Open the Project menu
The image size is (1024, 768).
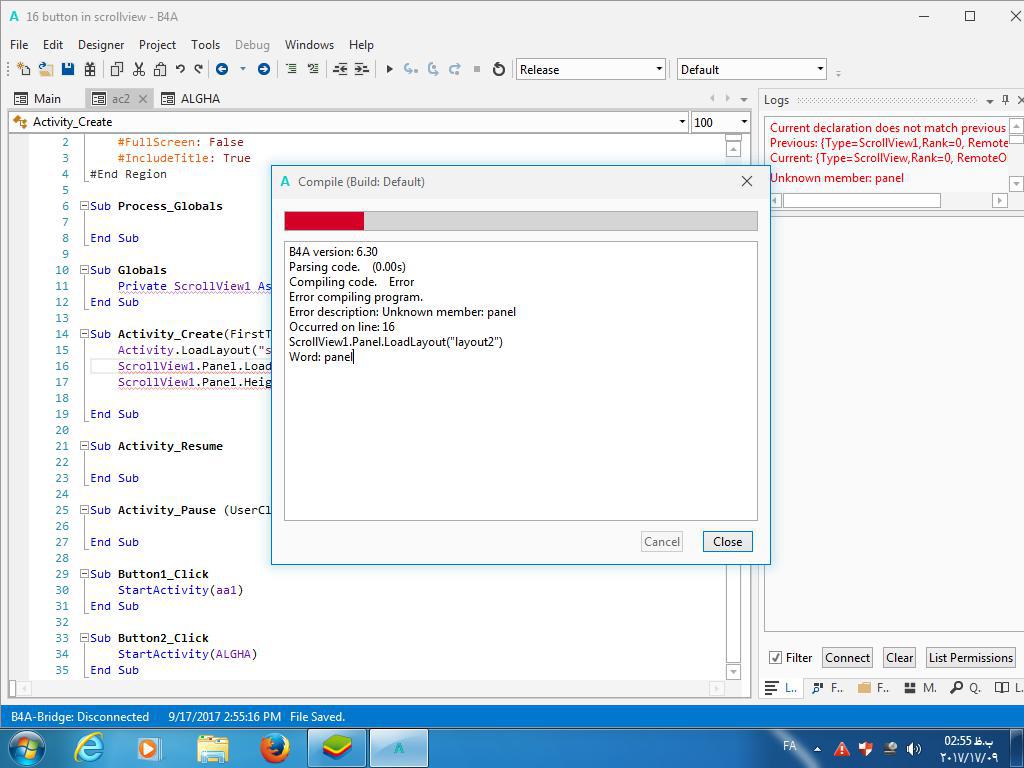click(x=157, y=44)
